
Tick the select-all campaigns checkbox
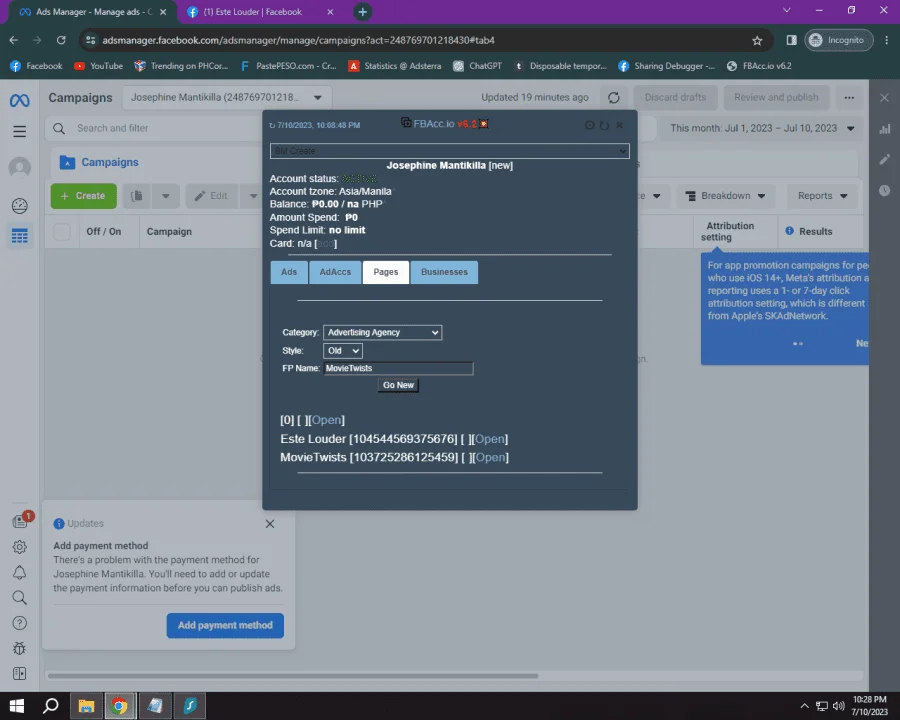pyautogui.click(x=62, y=231)
